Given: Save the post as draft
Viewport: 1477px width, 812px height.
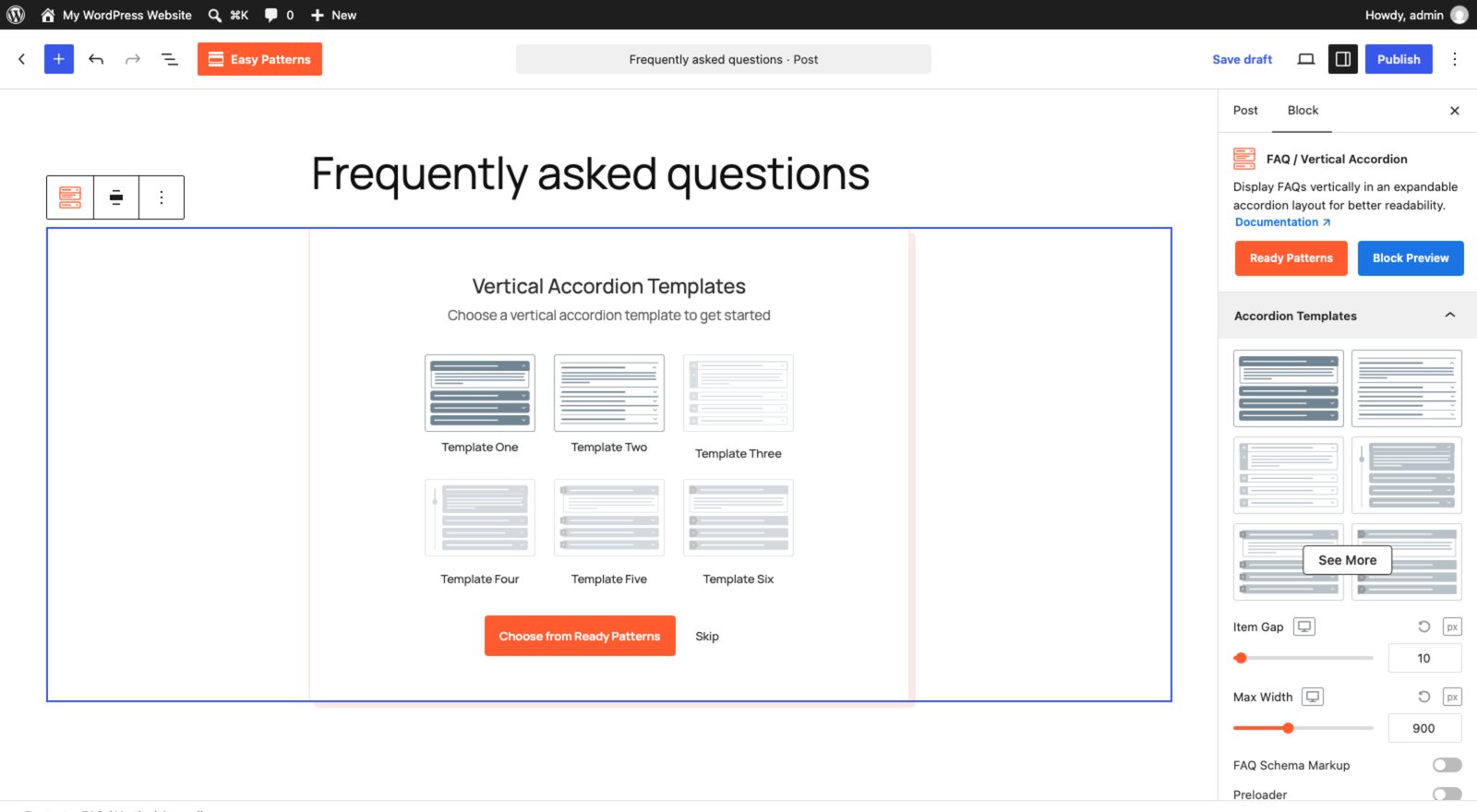Looking at the screenshot, I should 1242,59.
